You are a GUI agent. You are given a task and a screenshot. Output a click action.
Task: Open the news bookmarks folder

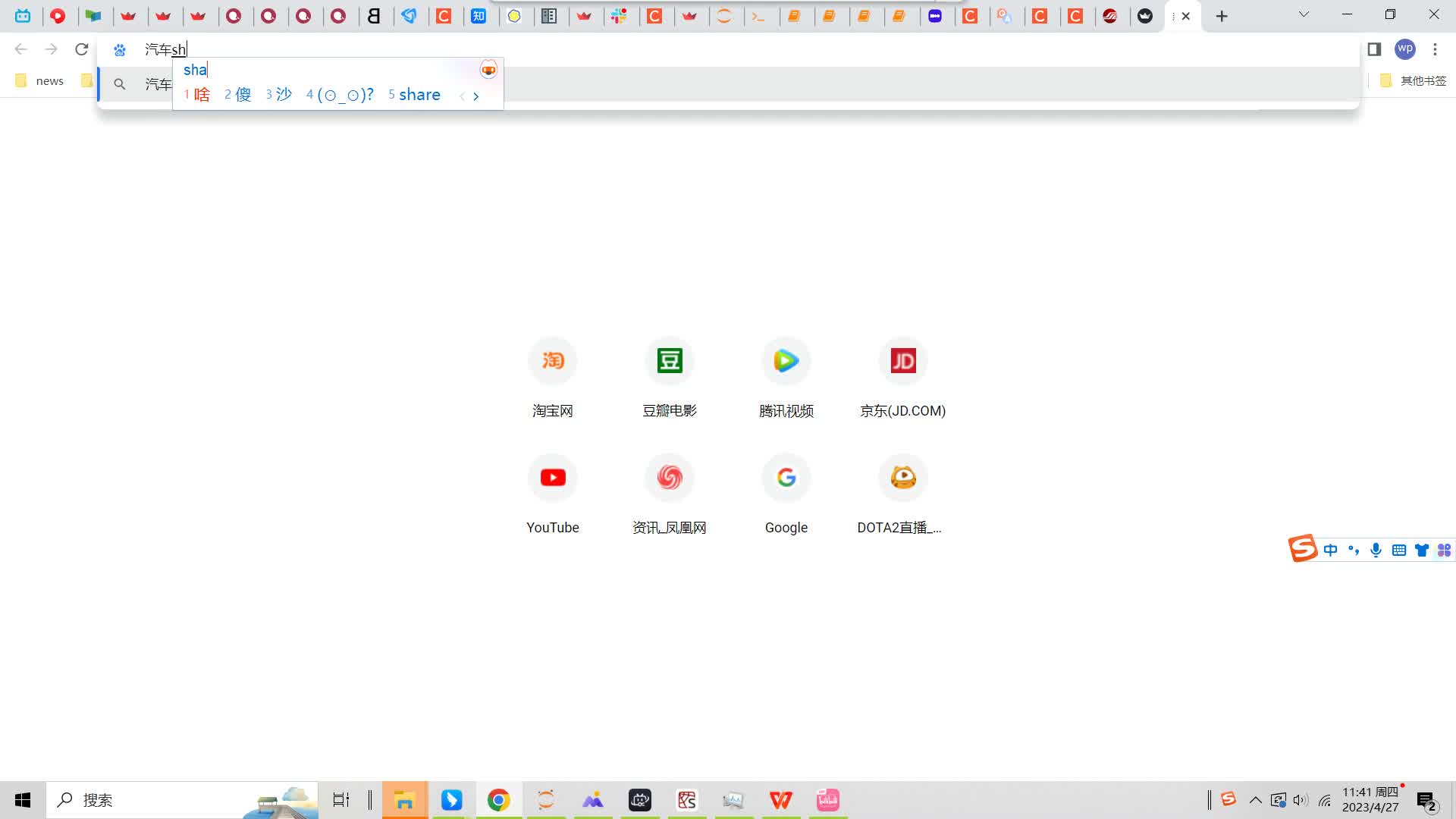point(39,80)
